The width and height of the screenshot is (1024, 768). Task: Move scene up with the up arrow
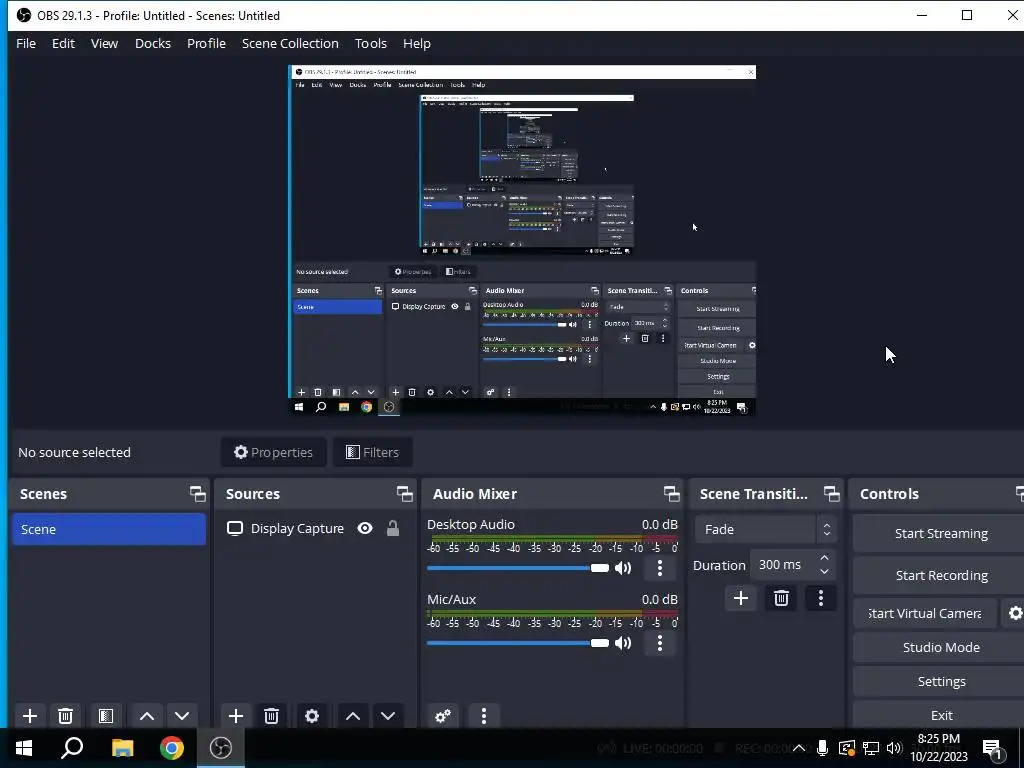147,716
